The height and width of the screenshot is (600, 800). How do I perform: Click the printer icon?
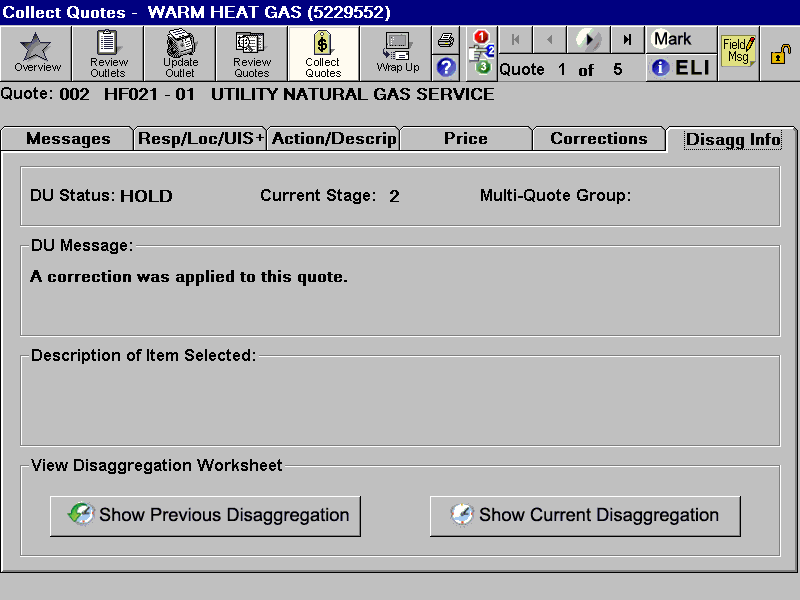click(x=446, y=40)
